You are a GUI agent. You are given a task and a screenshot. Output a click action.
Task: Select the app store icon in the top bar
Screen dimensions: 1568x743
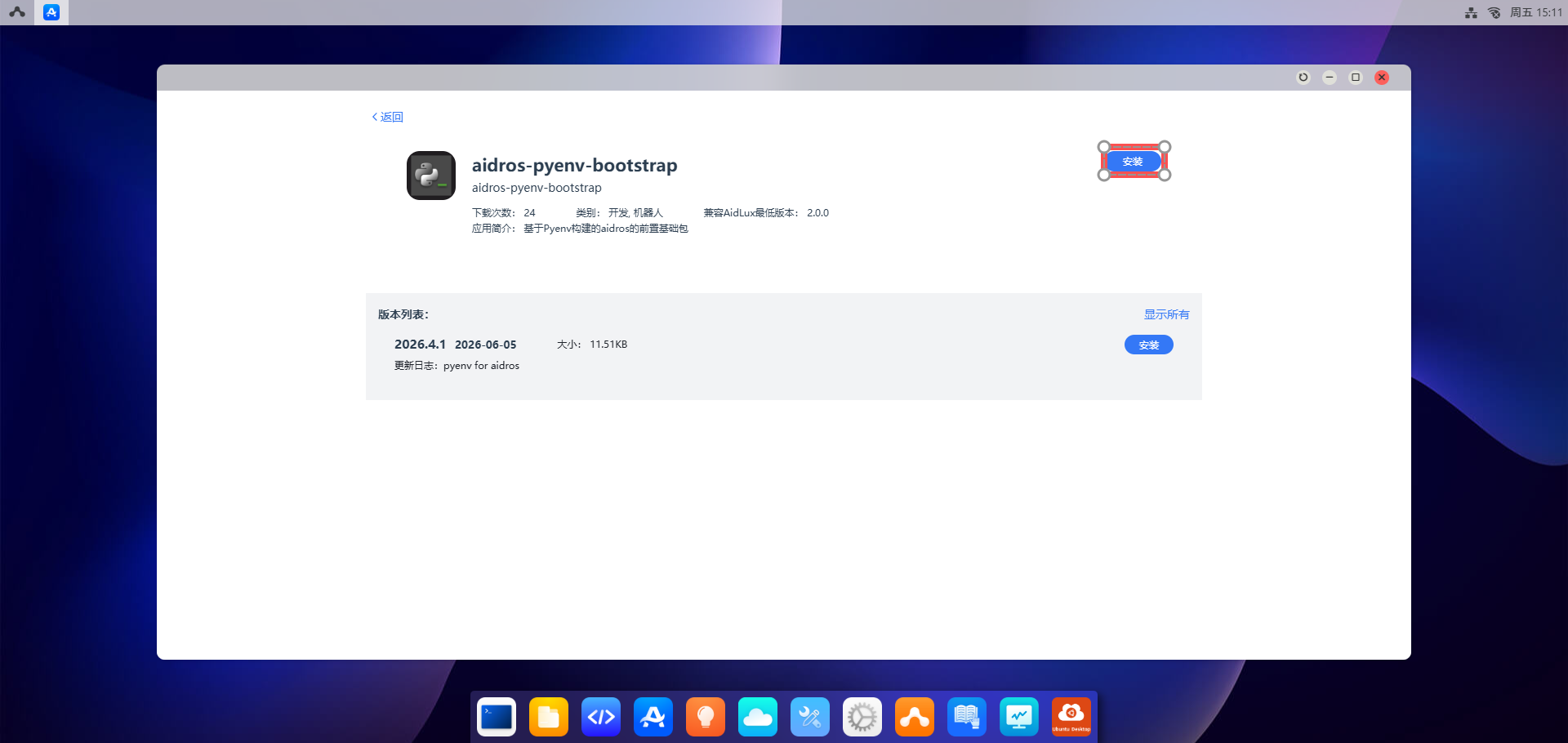pyautogui.click(x=51, y=12)
